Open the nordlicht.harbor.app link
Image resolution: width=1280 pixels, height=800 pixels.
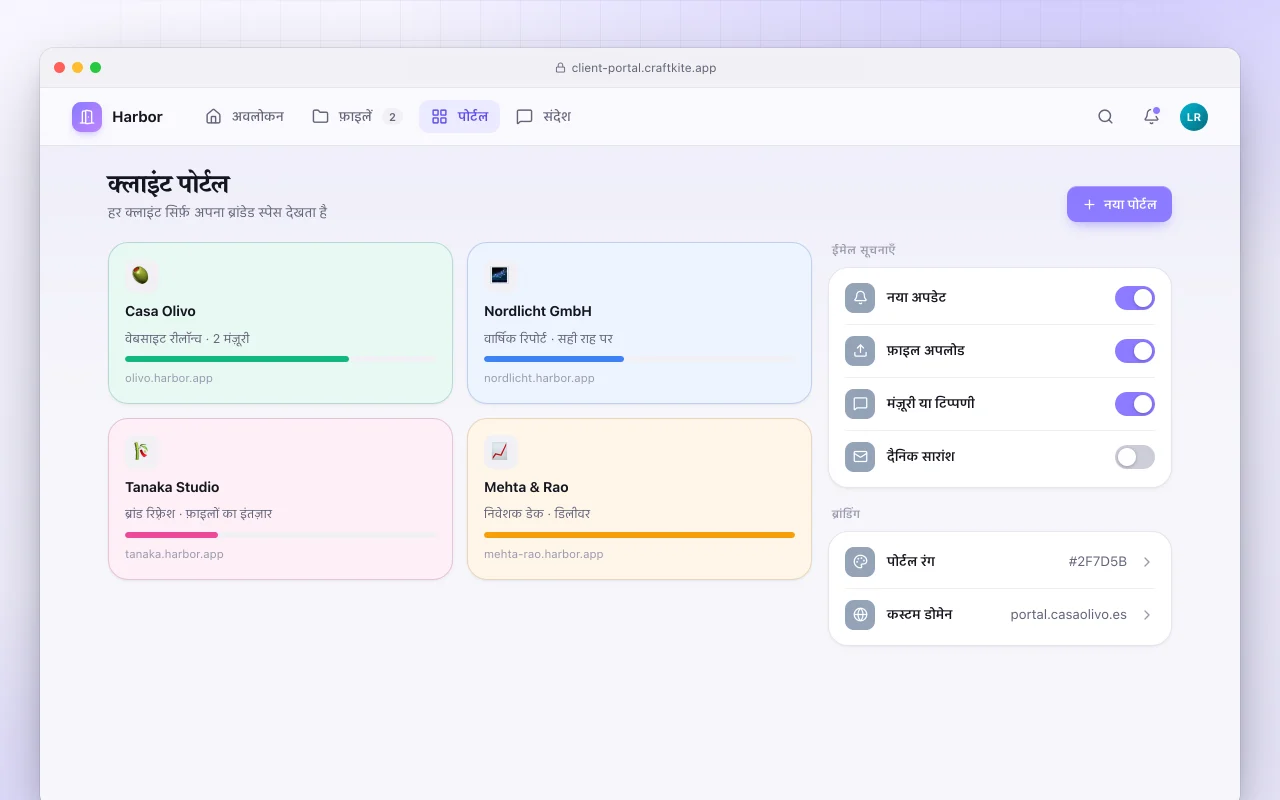tap(539, 379)
